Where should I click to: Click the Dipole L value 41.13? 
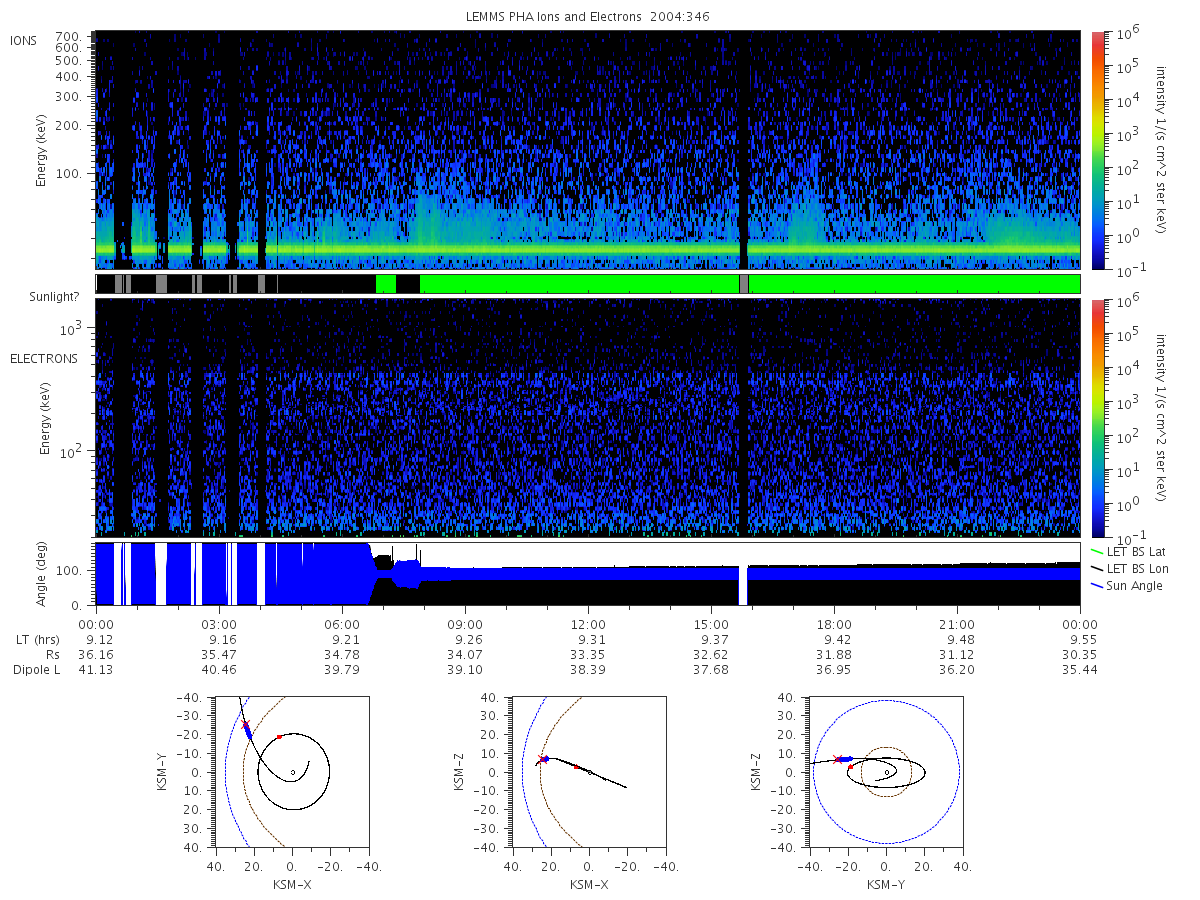pyautogui.click(x=96, y=670)
